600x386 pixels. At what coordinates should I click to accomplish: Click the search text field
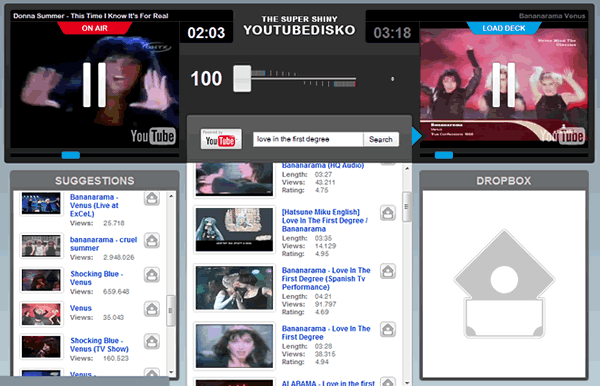click(308, 139)
